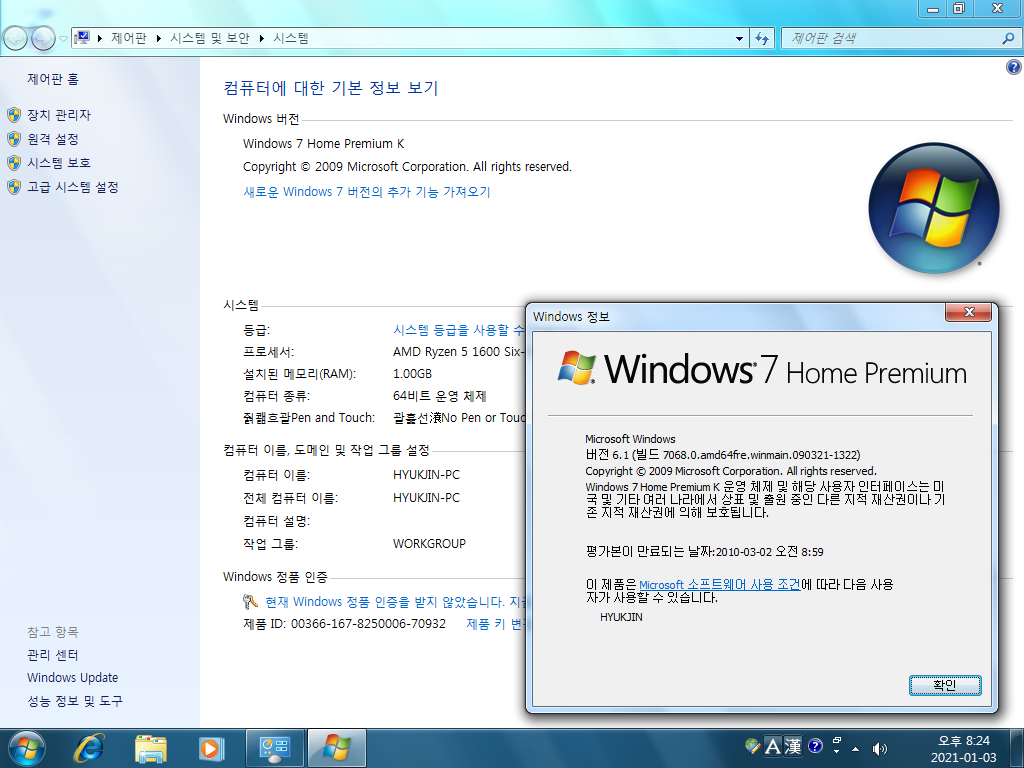Expand arrow before 제어판 breadcrumb
Image resolution: width=1024 pixels, height=768 pixels.
[x=100, y=39]
